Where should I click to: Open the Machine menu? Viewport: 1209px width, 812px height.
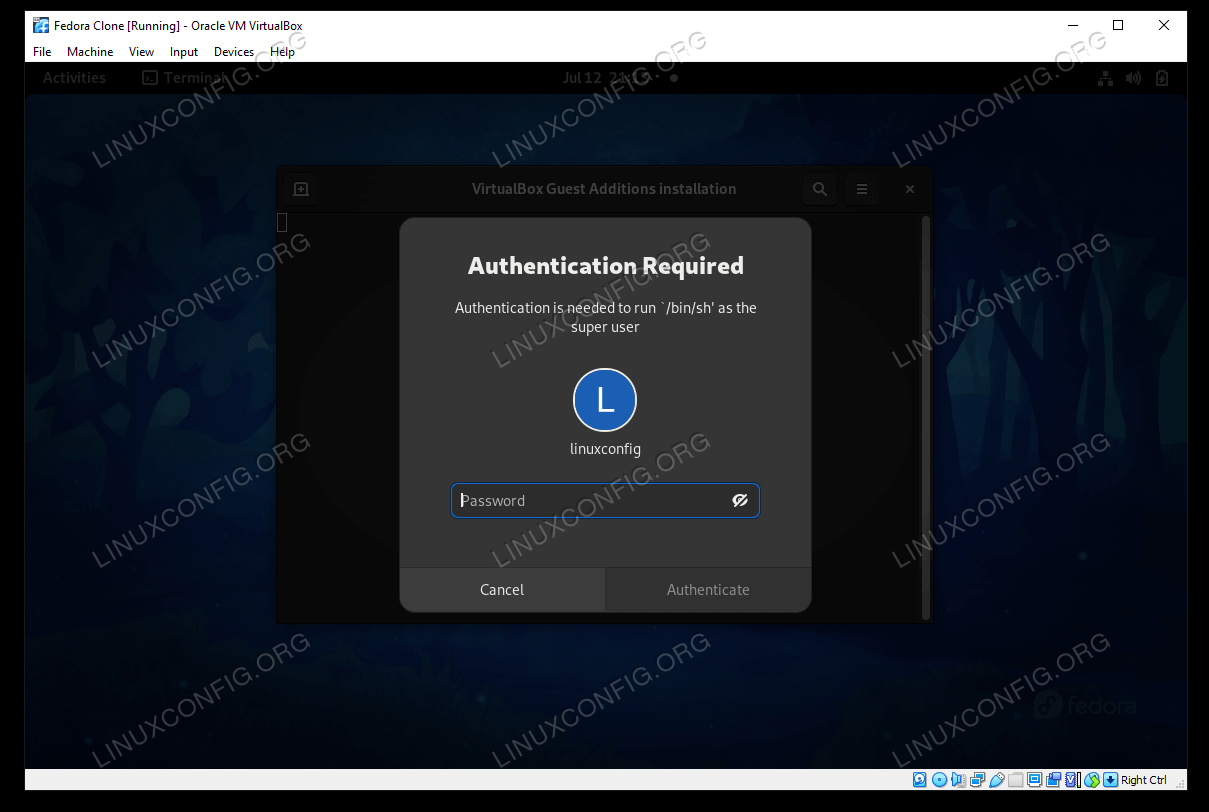[x=90, y=52]
